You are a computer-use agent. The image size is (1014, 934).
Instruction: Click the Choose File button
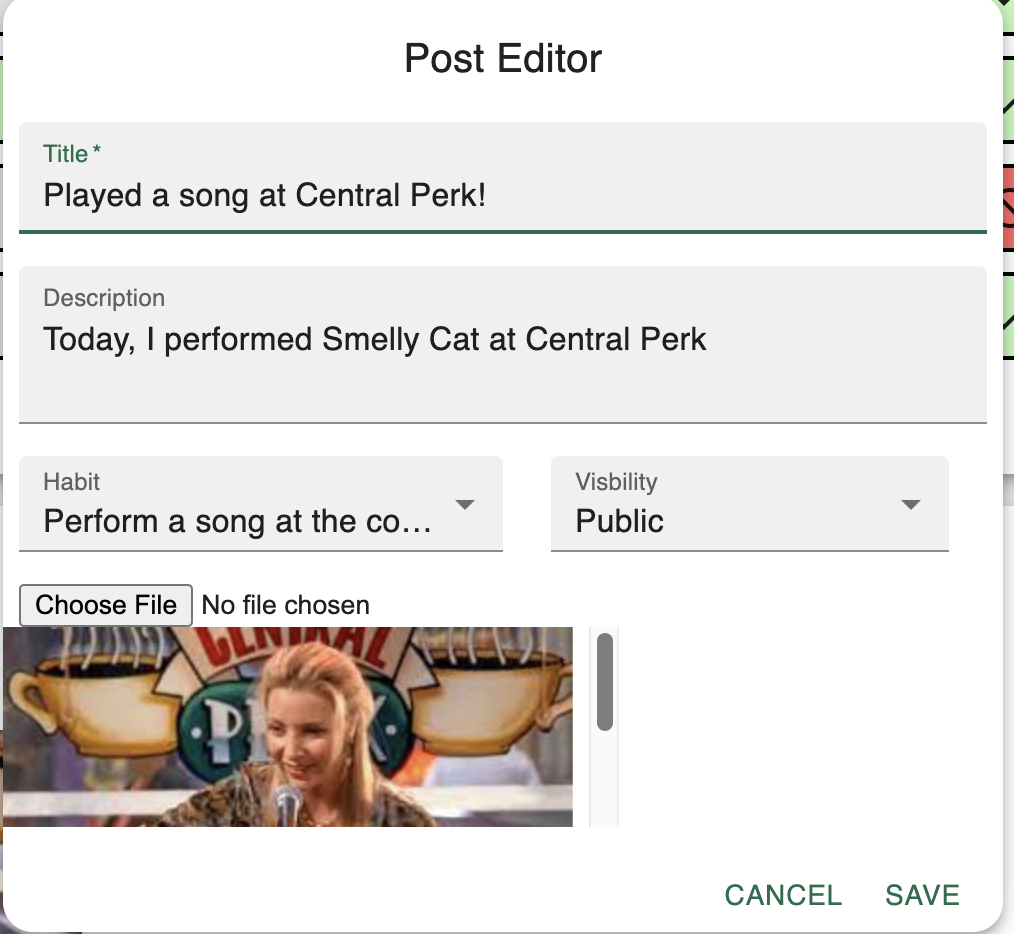coord(106,605)
